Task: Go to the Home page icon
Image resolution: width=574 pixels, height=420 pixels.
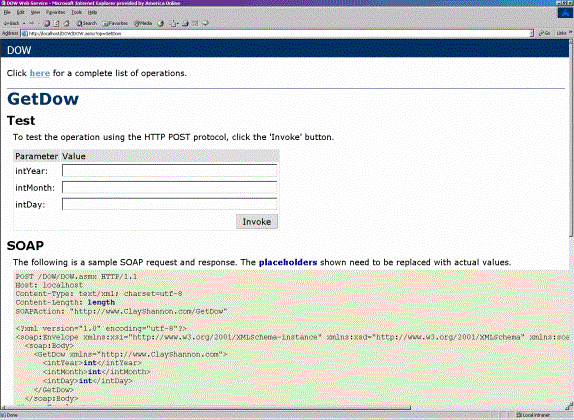Action: [x=66, y=23]
